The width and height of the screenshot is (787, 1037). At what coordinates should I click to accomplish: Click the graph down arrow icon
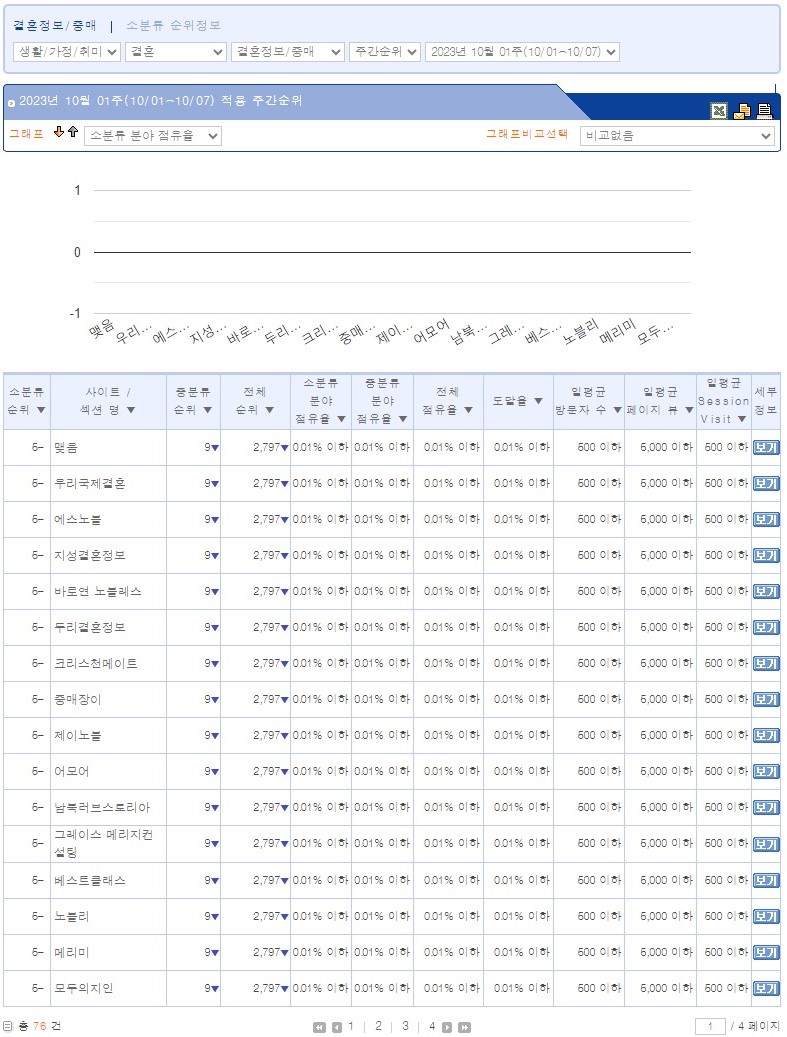coord(59,133)
